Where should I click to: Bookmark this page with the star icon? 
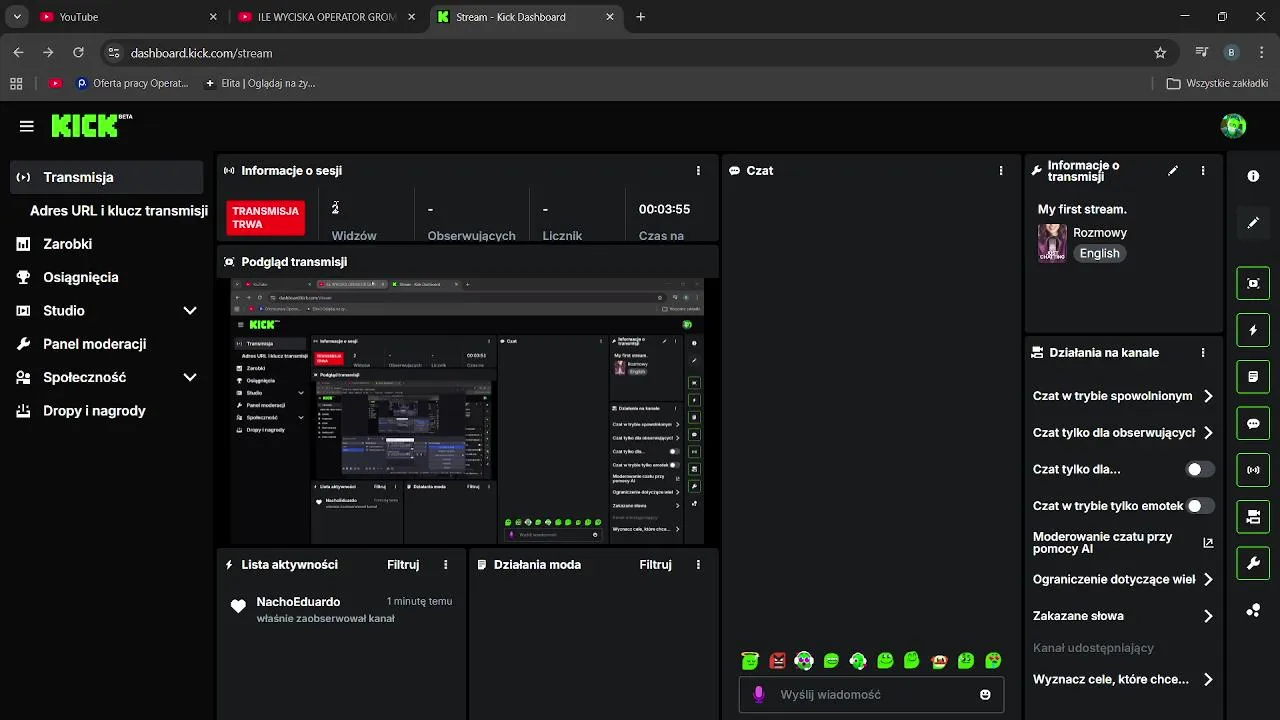pos(1160,53)
